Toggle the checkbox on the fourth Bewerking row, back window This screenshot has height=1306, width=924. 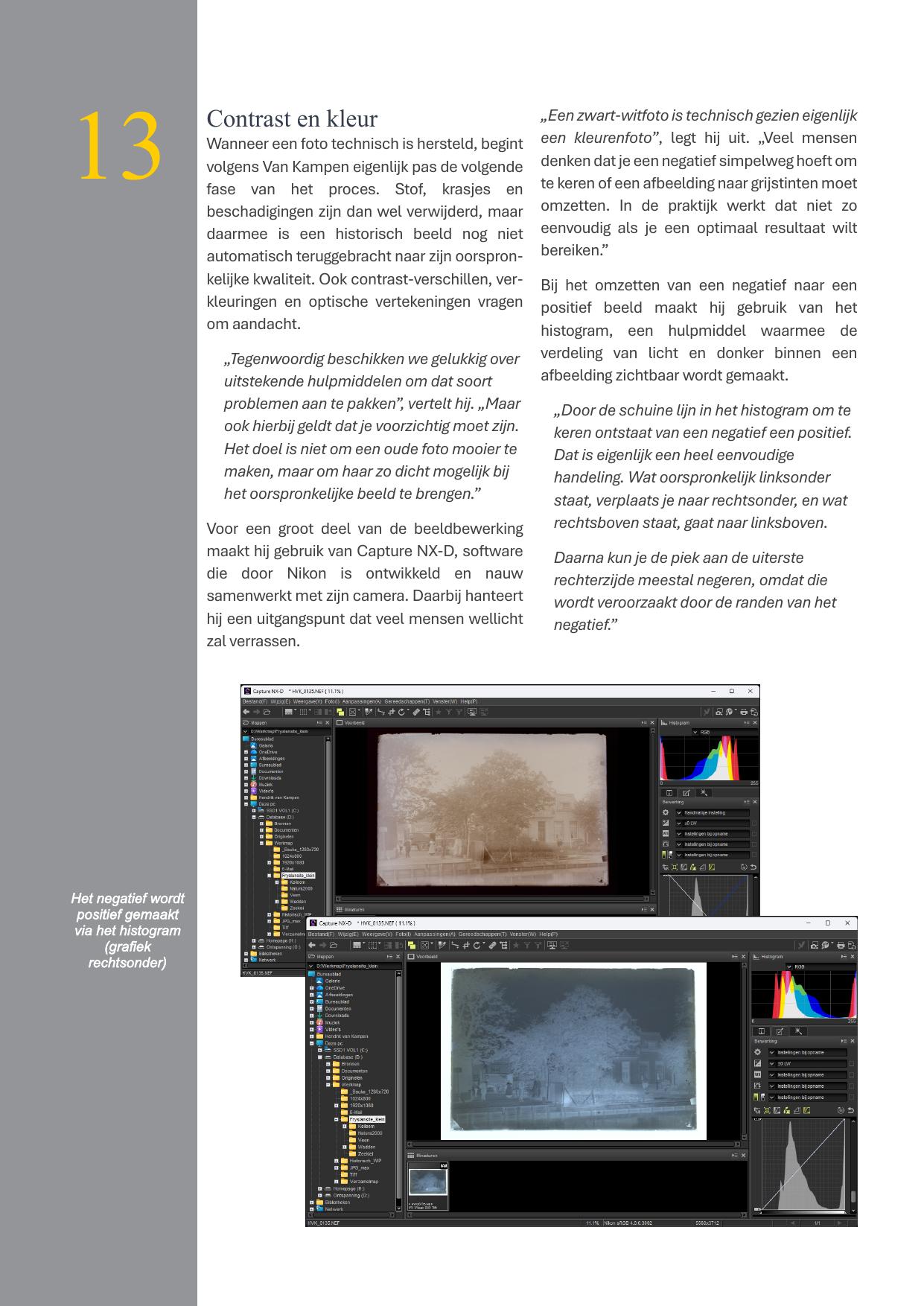click(x=754, y=844)
